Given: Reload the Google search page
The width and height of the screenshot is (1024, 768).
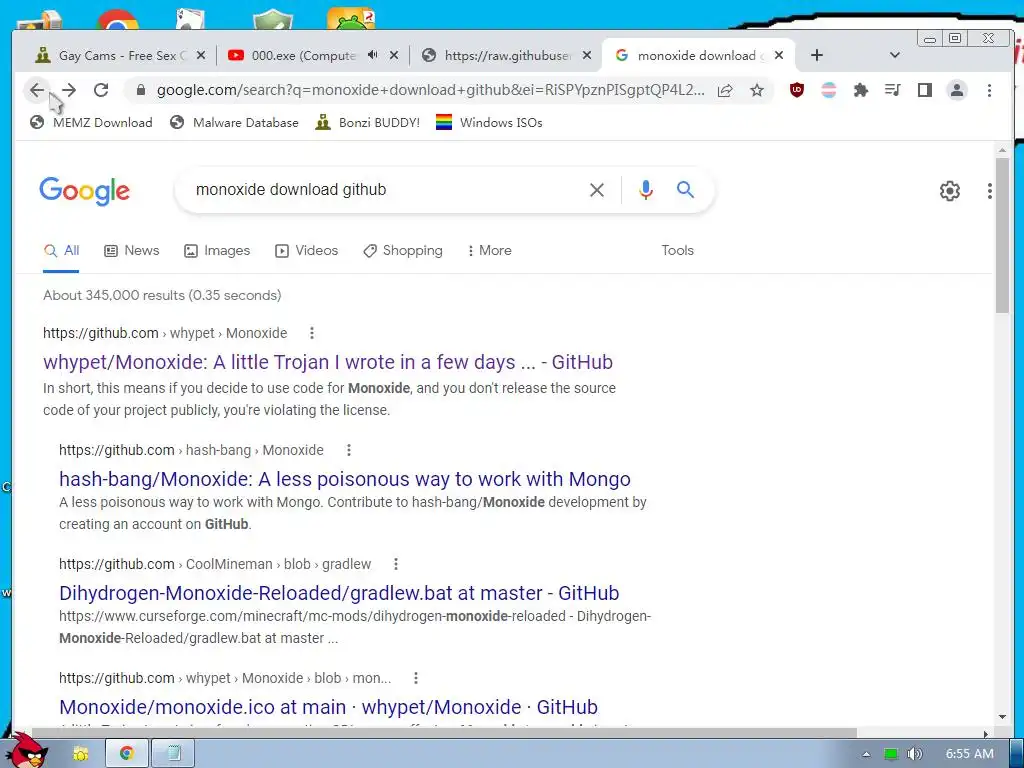Looking at the screenshot, I should pyautogui.click(x=101, y=90).
